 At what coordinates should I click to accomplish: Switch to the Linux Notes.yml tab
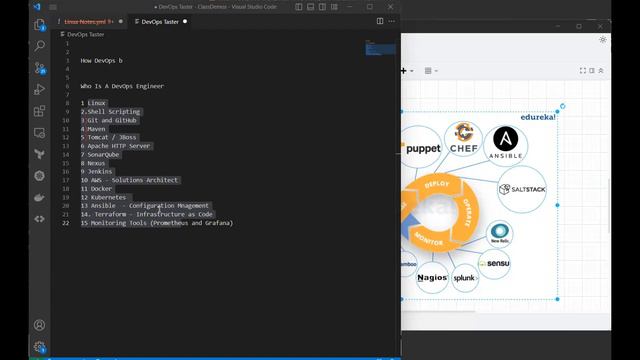(88, 22)
